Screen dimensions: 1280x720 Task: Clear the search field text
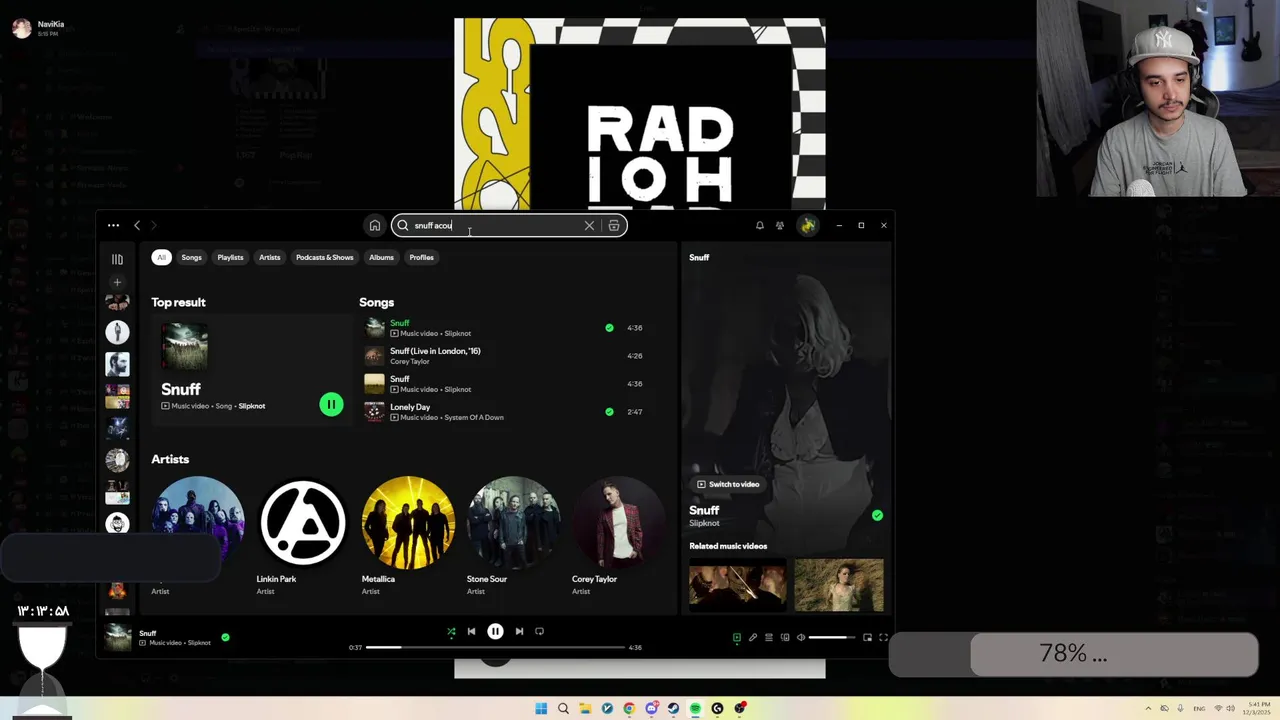[x=589, y=225]
